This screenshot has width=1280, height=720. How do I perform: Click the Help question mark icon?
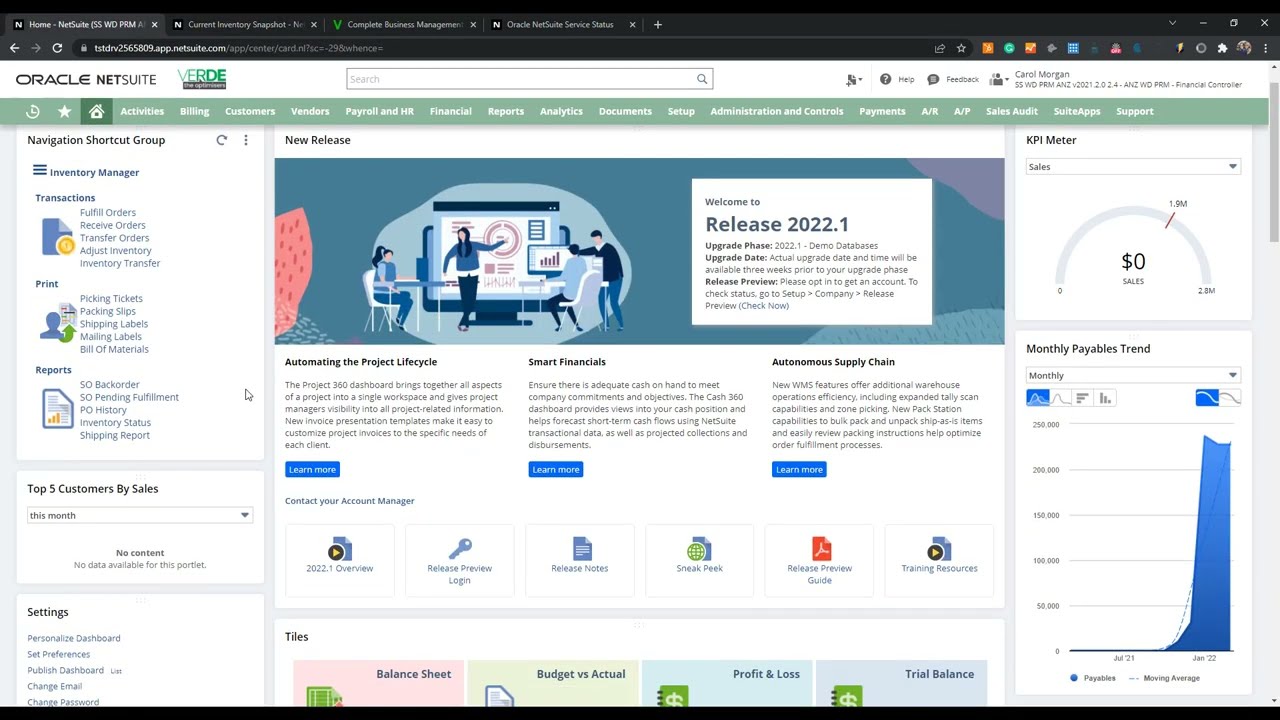pos(885,79)
